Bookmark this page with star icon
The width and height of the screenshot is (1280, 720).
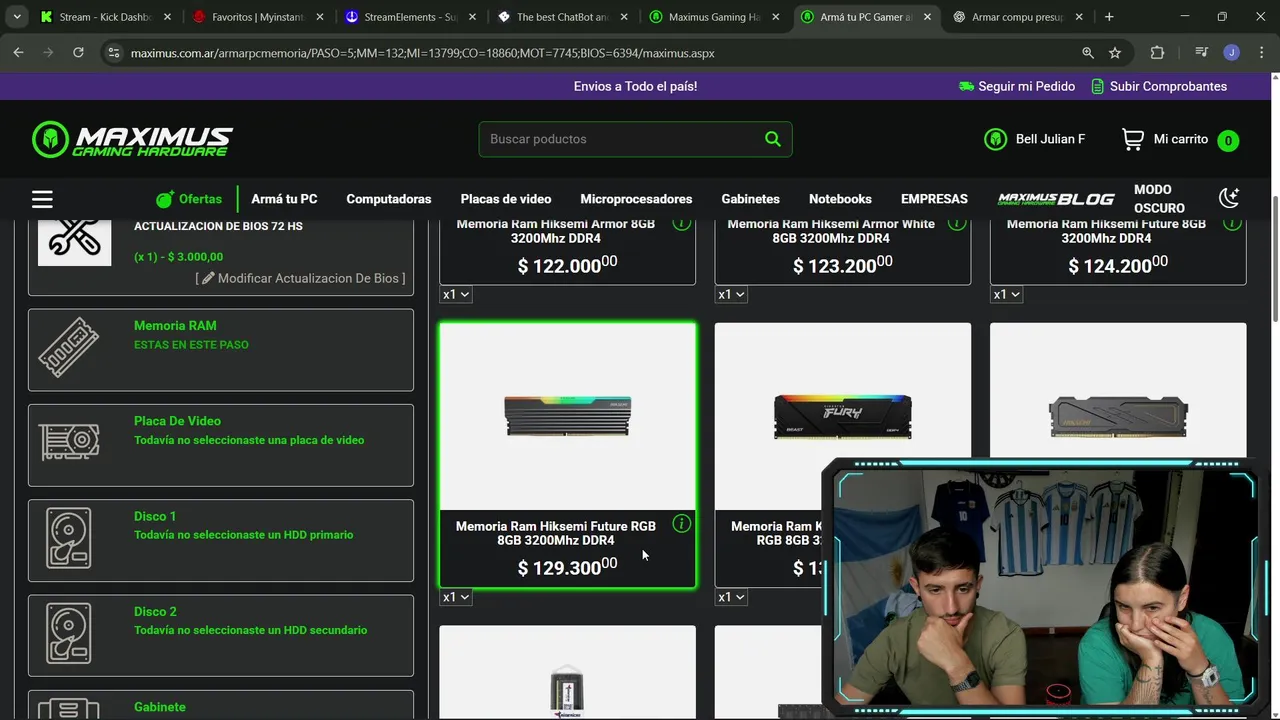click(x=1115, y=53)
